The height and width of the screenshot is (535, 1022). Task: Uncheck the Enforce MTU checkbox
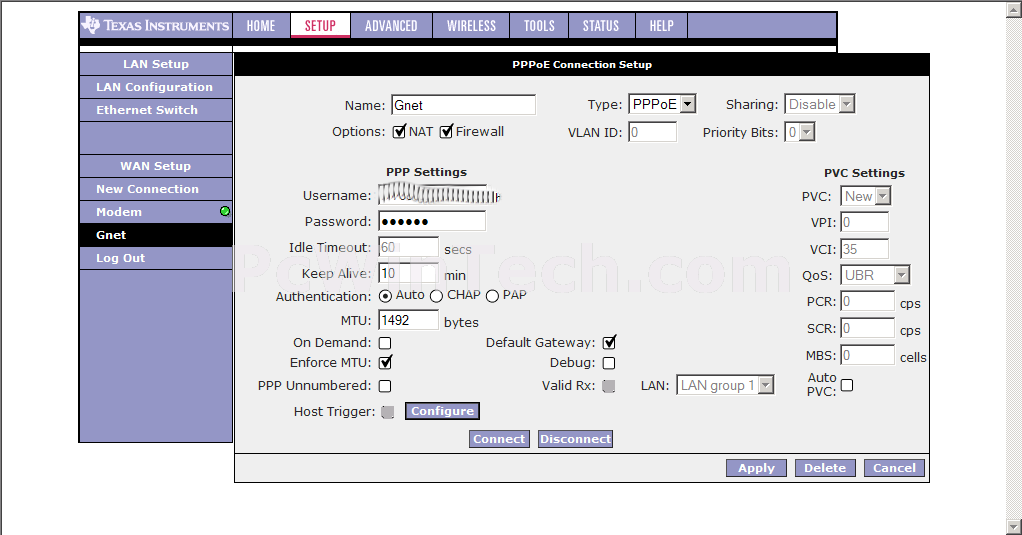tap(385, 362)
